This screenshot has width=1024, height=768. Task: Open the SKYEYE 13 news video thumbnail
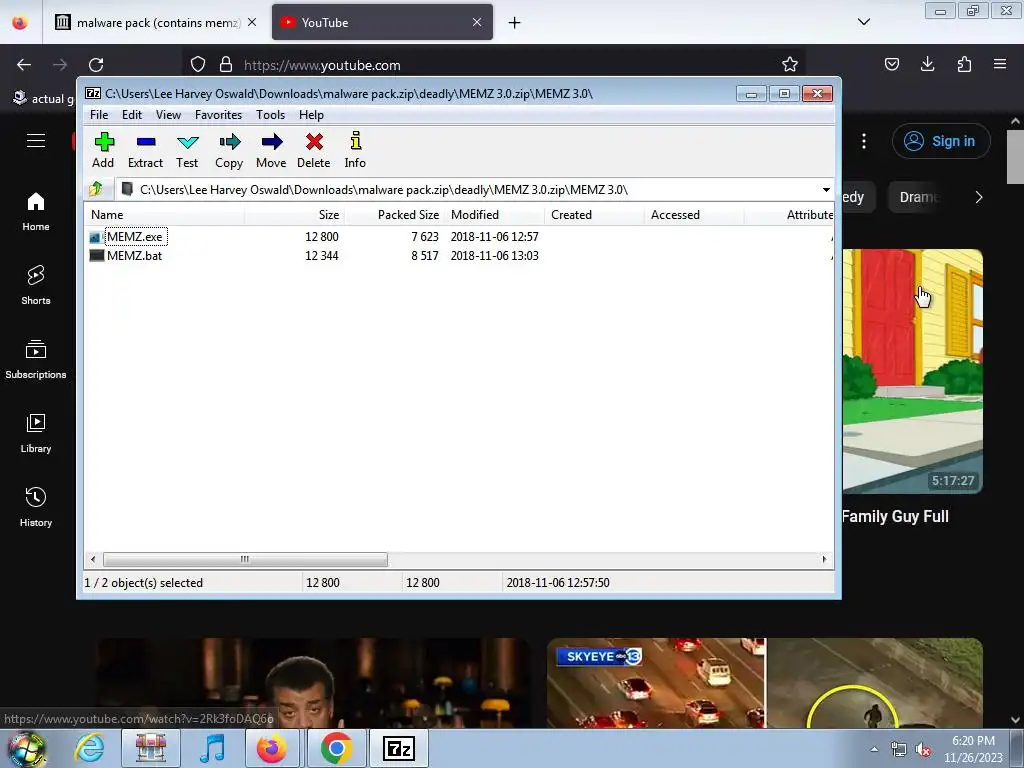(x=765, y=683)
